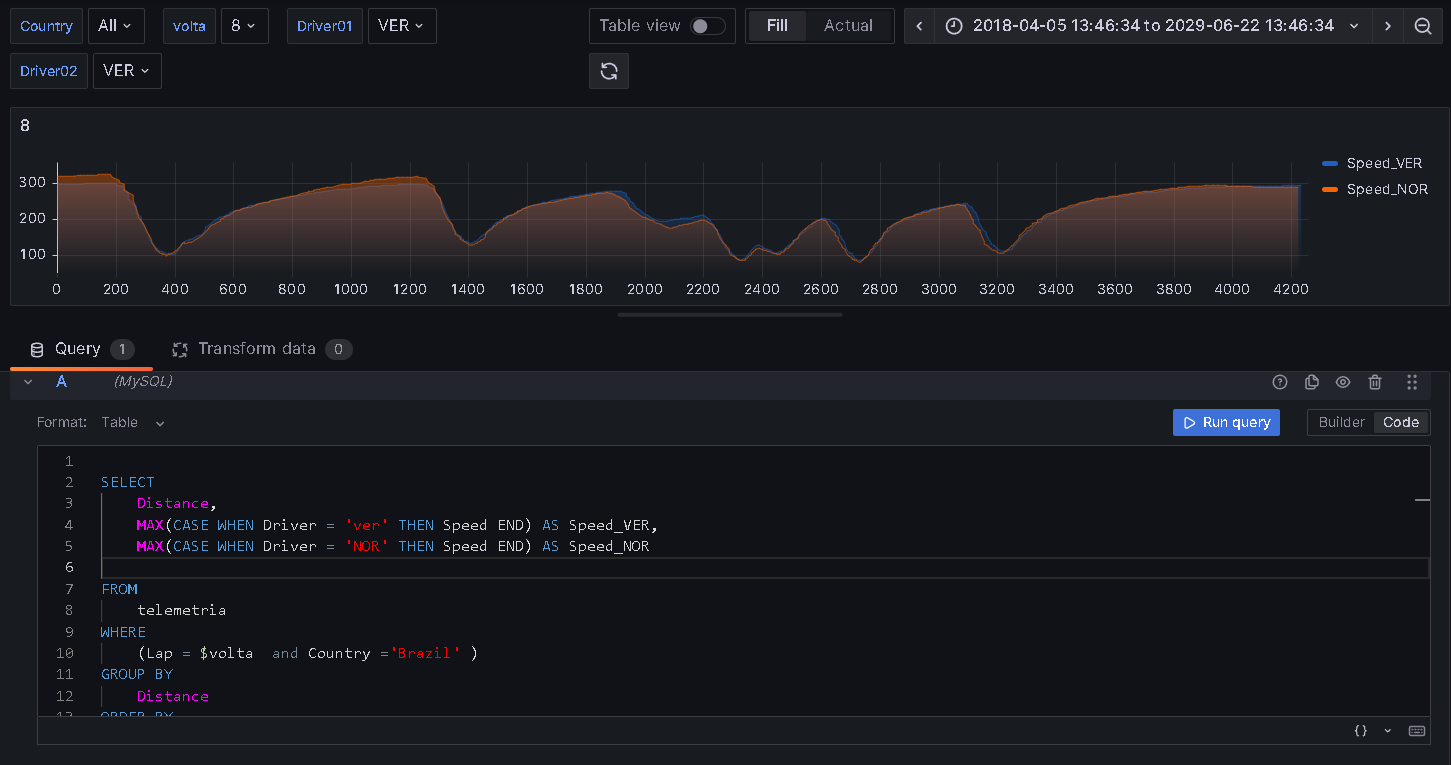Switch the editor to Builder mode
The width and height of the screenshot is (1451, 765).
[x=1340, y=422]
